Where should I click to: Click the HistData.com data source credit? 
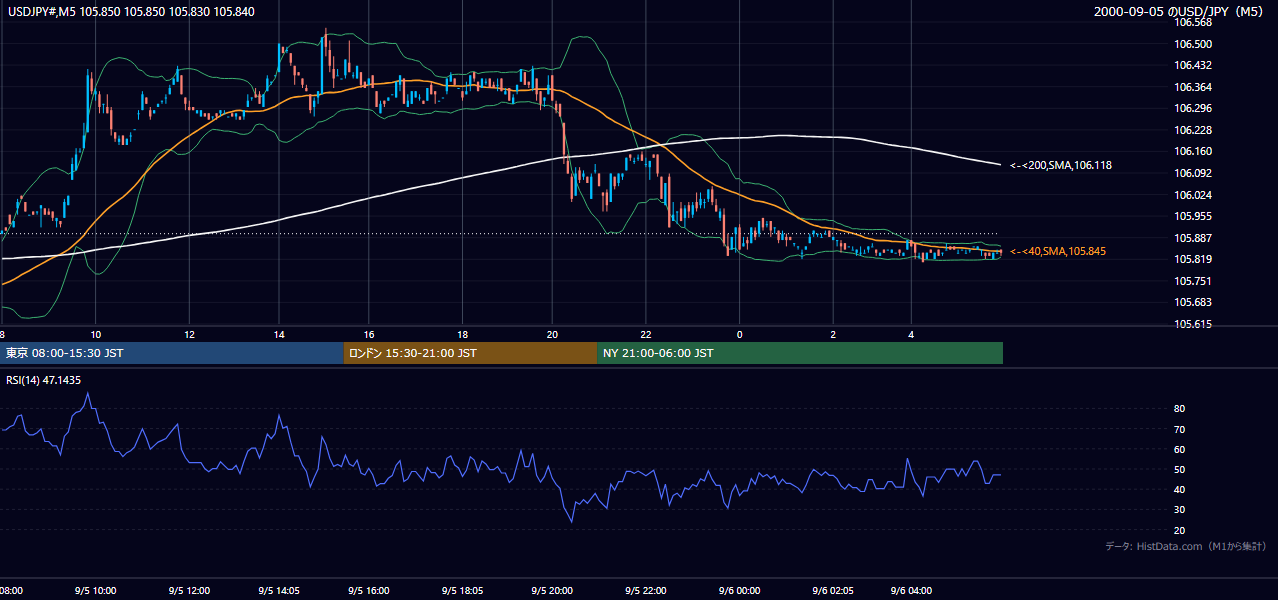tap(1185, 546)
